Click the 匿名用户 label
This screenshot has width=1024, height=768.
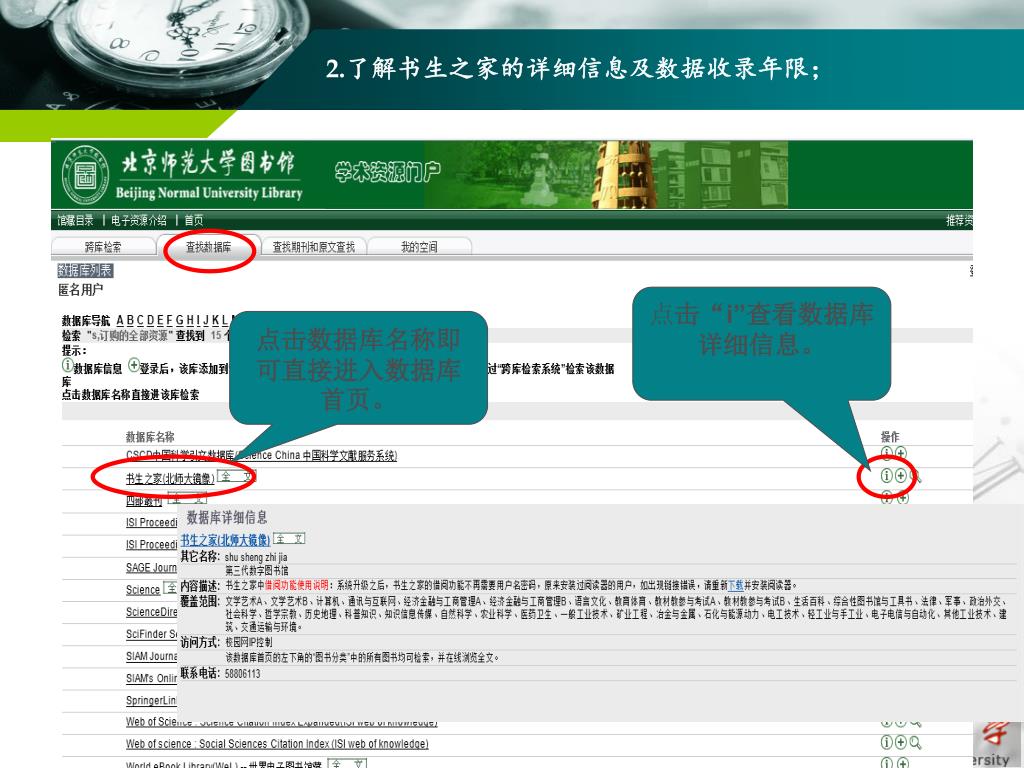point(81,290)
